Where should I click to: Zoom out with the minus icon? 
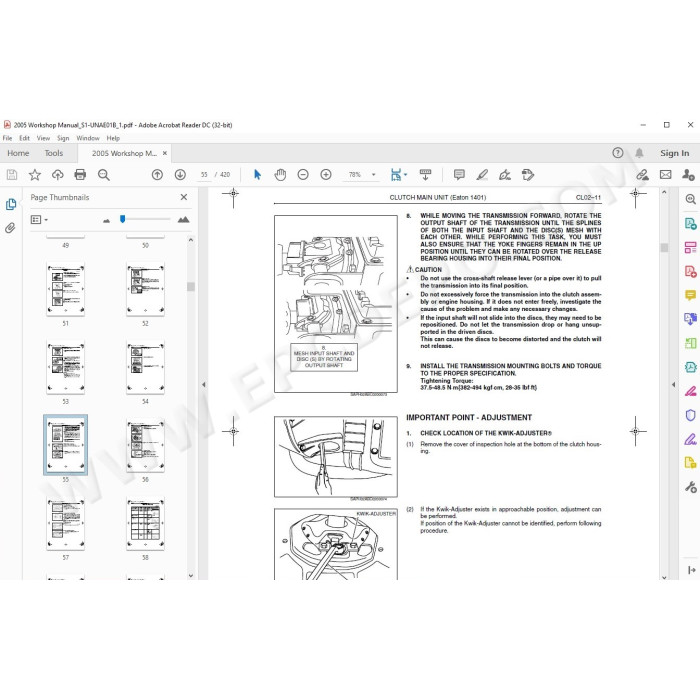pyautogui.click(x=303, y=175)
